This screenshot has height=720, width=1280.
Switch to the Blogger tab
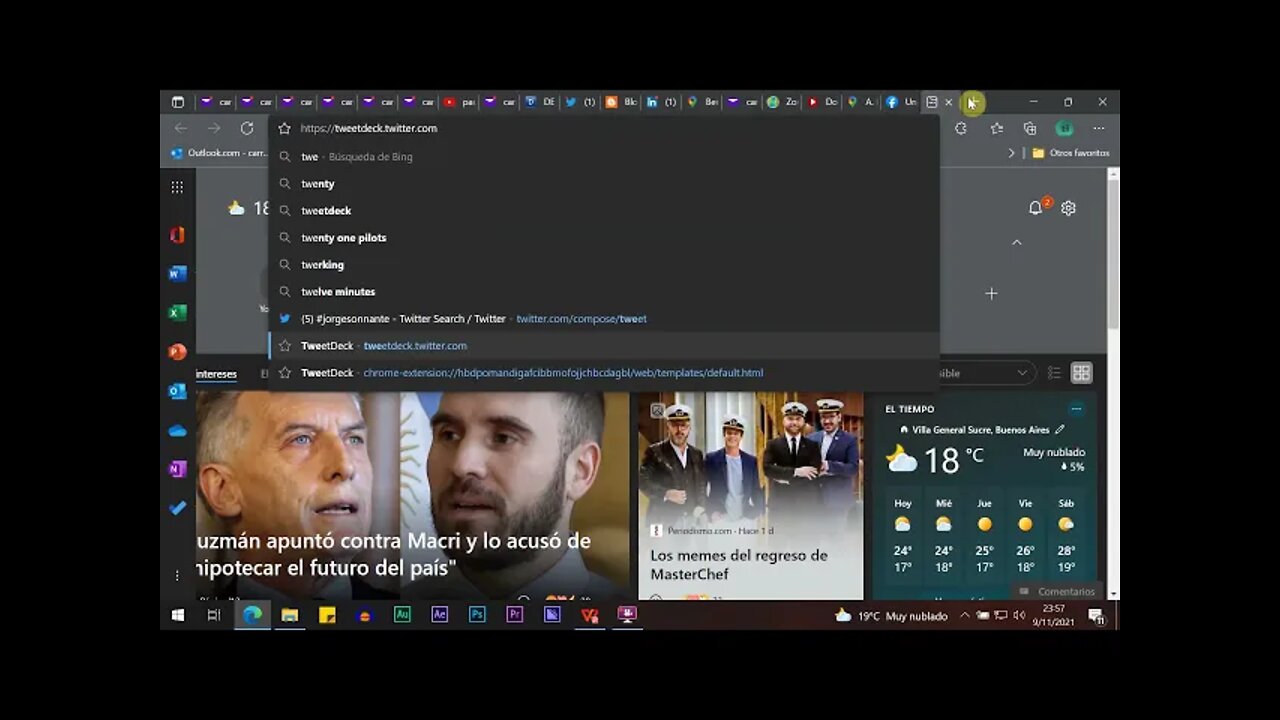(621, 102)
